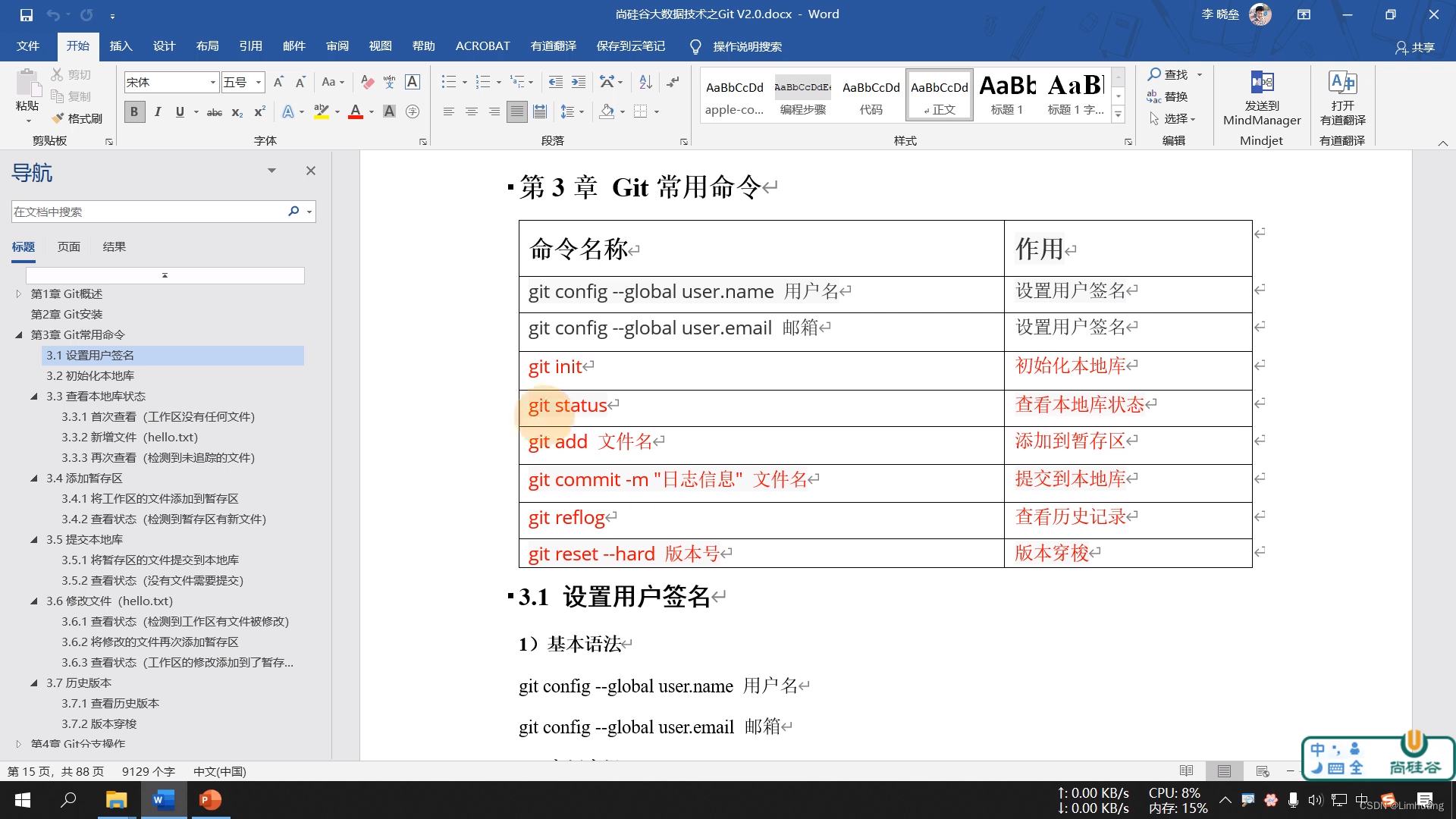The image size is (1456, 819).
Task: Click the sort A-Z icon
Action: pyautogui.click(x=645, y=82)
